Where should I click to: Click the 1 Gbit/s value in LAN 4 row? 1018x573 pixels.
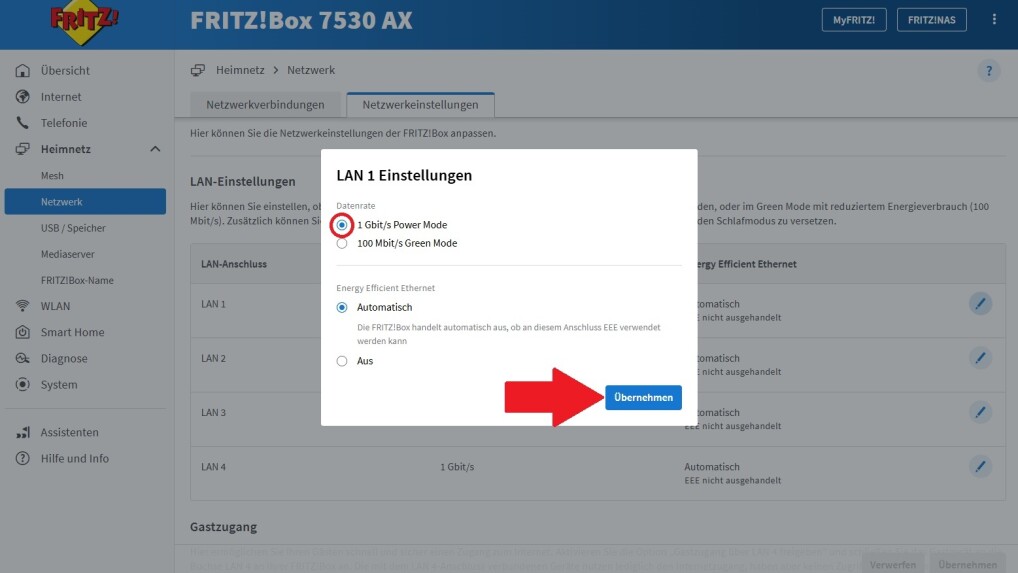pyautogui.click(x=457, y=467)
